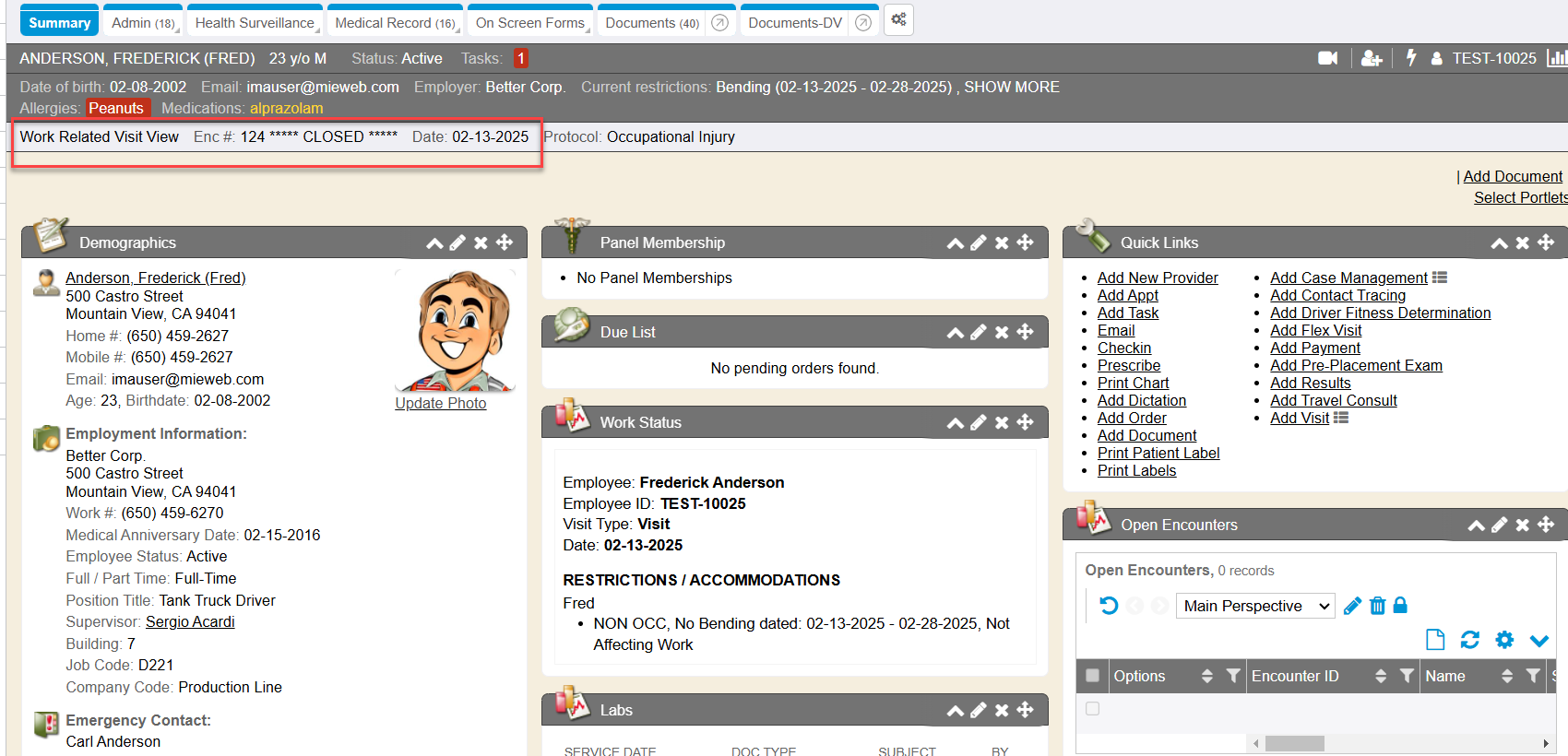Click the trash icon in Open Encounters toolbar
This screenshot has width=1568, height=756.
click(x=1377, y=606)
